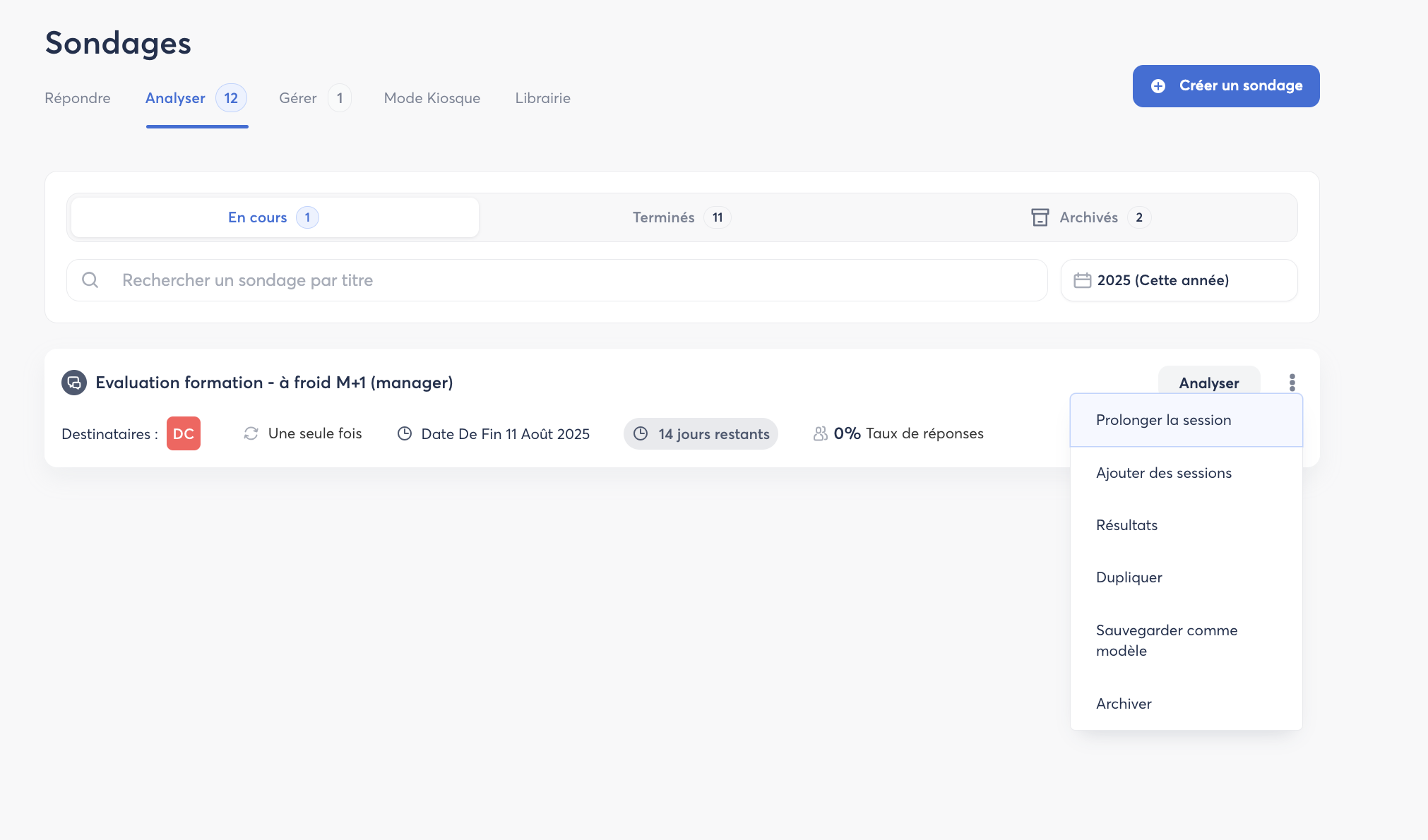The height and width of the screenshot is (840, 1428).
Task: Click the calendar icon in year filter
Action: point(1082,280)
